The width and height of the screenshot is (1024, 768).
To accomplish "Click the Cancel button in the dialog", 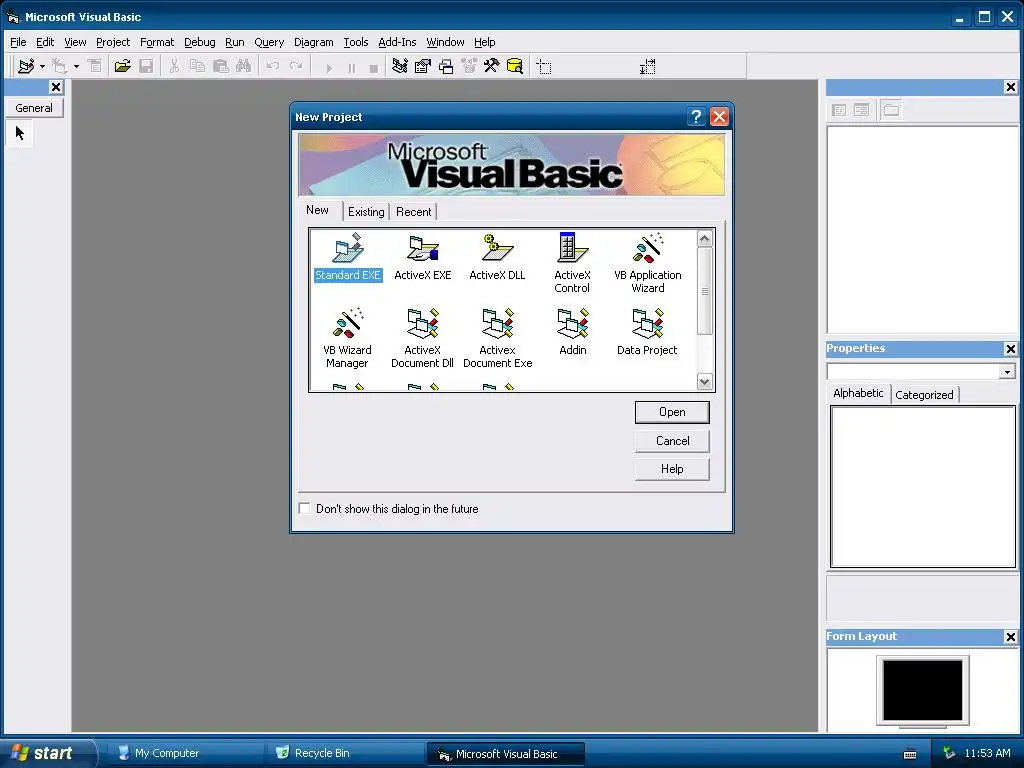I will coord(672,441).
